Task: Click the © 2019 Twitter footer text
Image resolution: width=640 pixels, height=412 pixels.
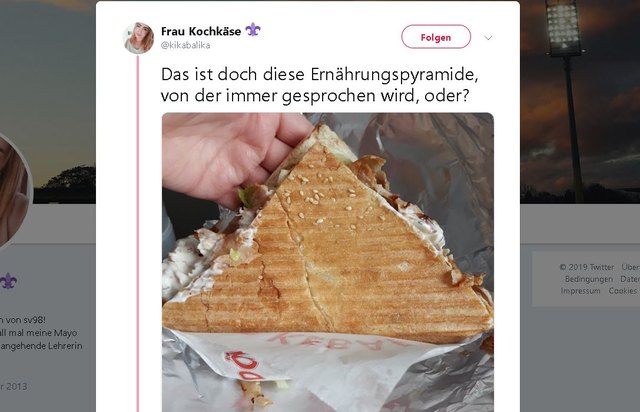Action: (587, 267)
